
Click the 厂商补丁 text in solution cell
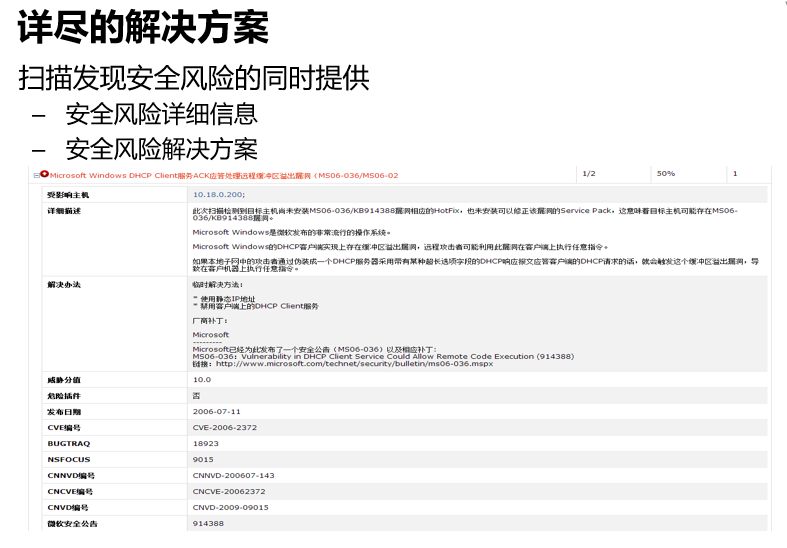(x=210, y=321)
